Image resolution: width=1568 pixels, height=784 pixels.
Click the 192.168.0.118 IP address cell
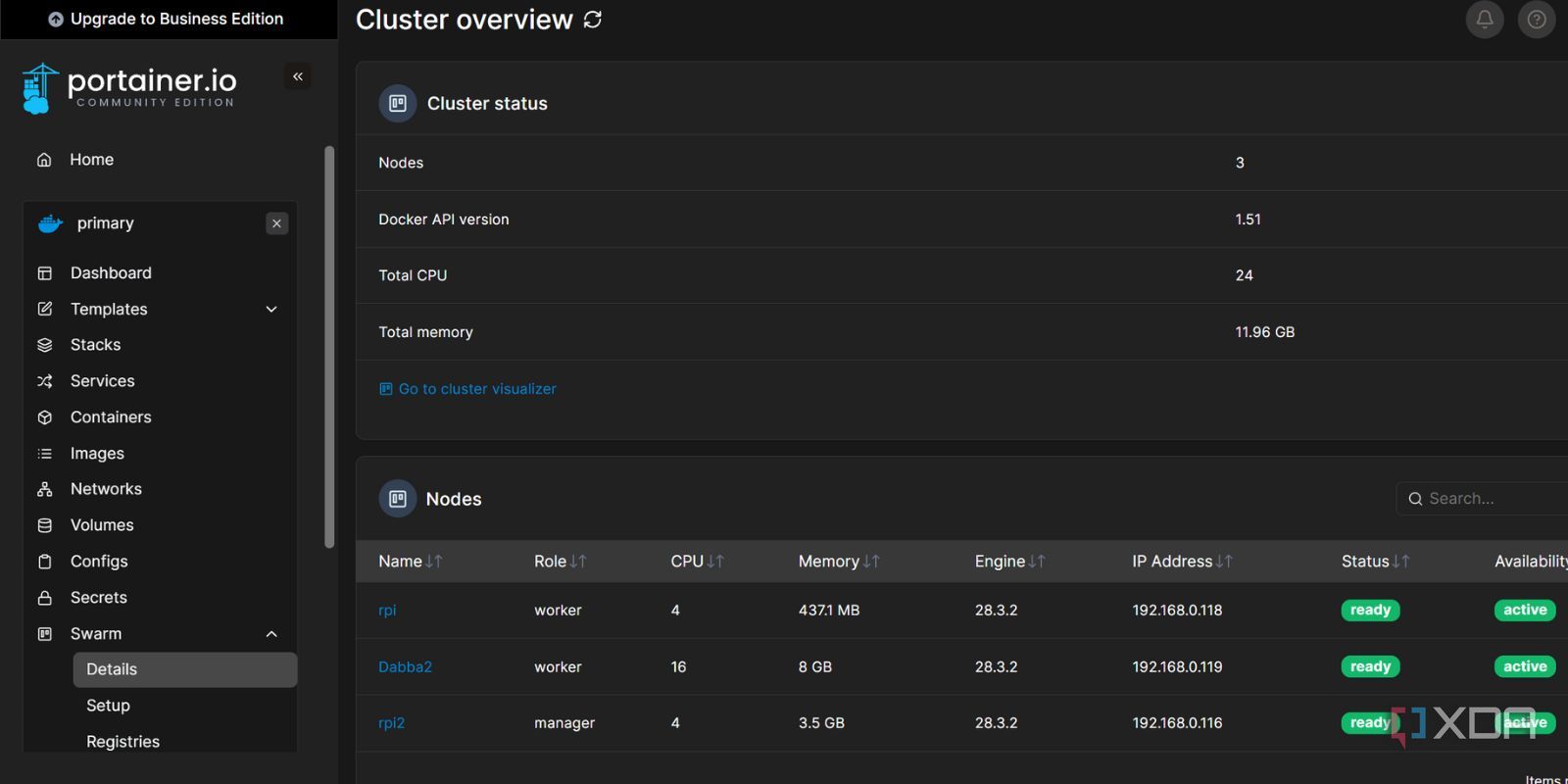1177,611
